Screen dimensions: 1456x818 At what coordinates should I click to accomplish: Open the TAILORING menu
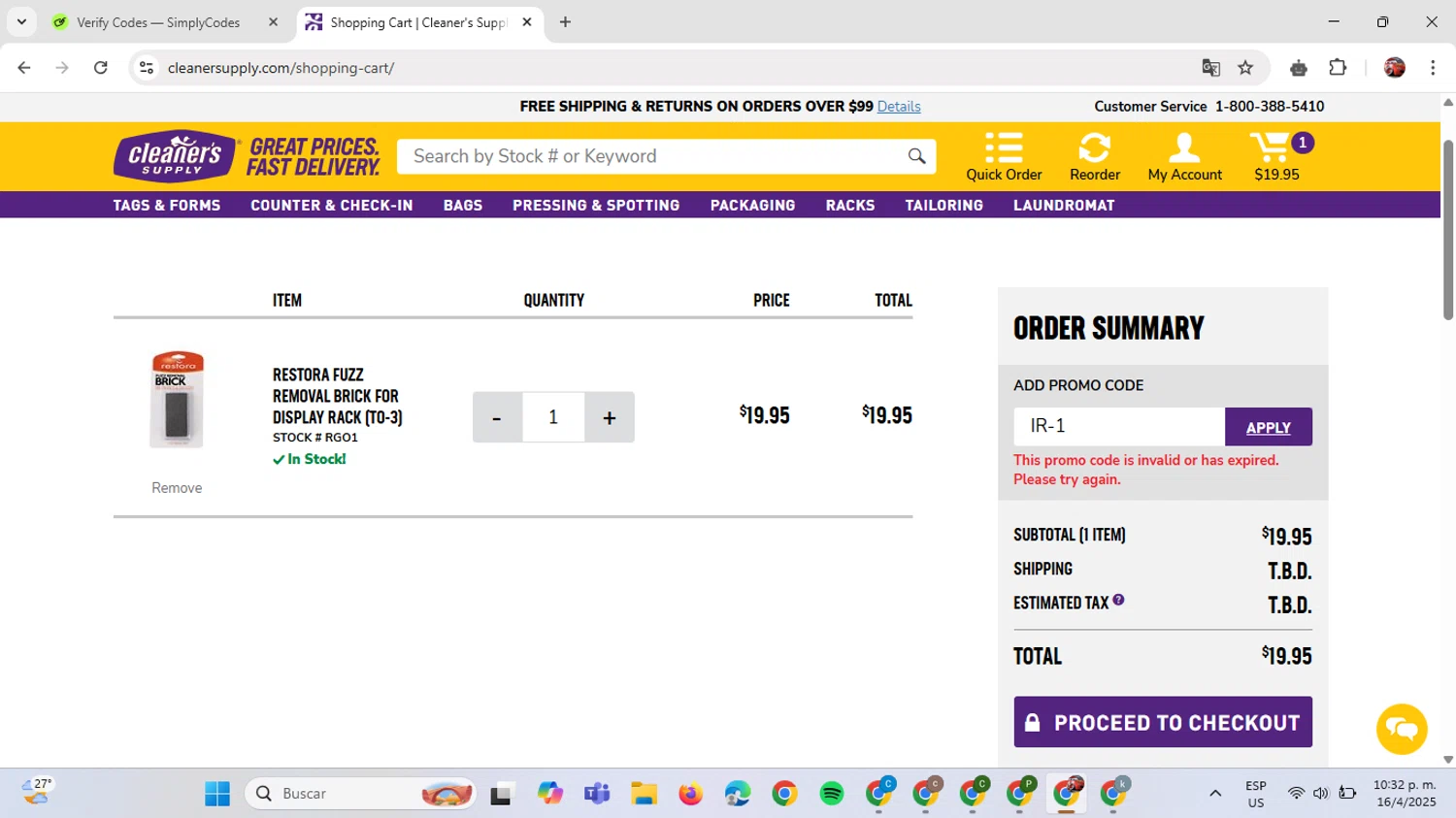(944, 205)
